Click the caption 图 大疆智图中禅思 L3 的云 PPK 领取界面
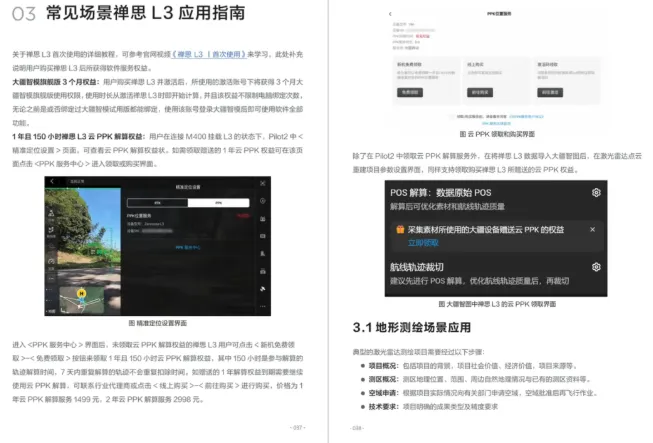 pyautogui.click(x=497, y=304)
